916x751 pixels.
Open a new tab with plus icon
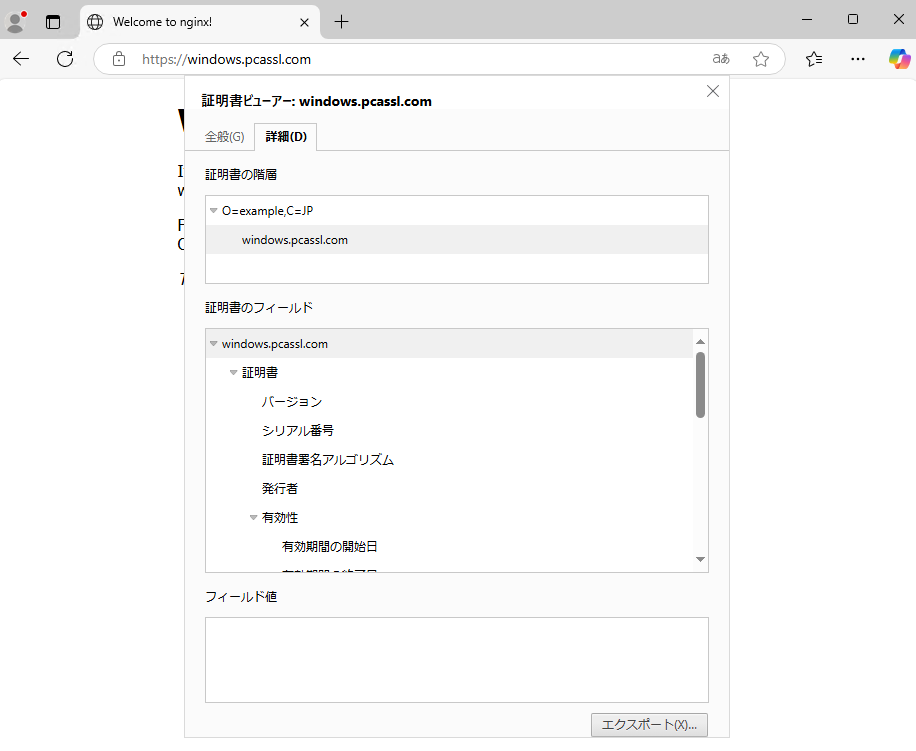pos(341,22)
